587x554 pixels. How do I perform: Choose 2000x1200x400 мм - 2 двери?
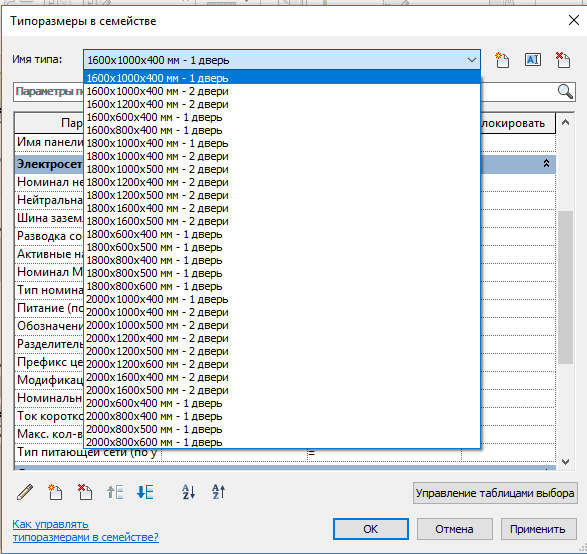[x=282, y=338]
